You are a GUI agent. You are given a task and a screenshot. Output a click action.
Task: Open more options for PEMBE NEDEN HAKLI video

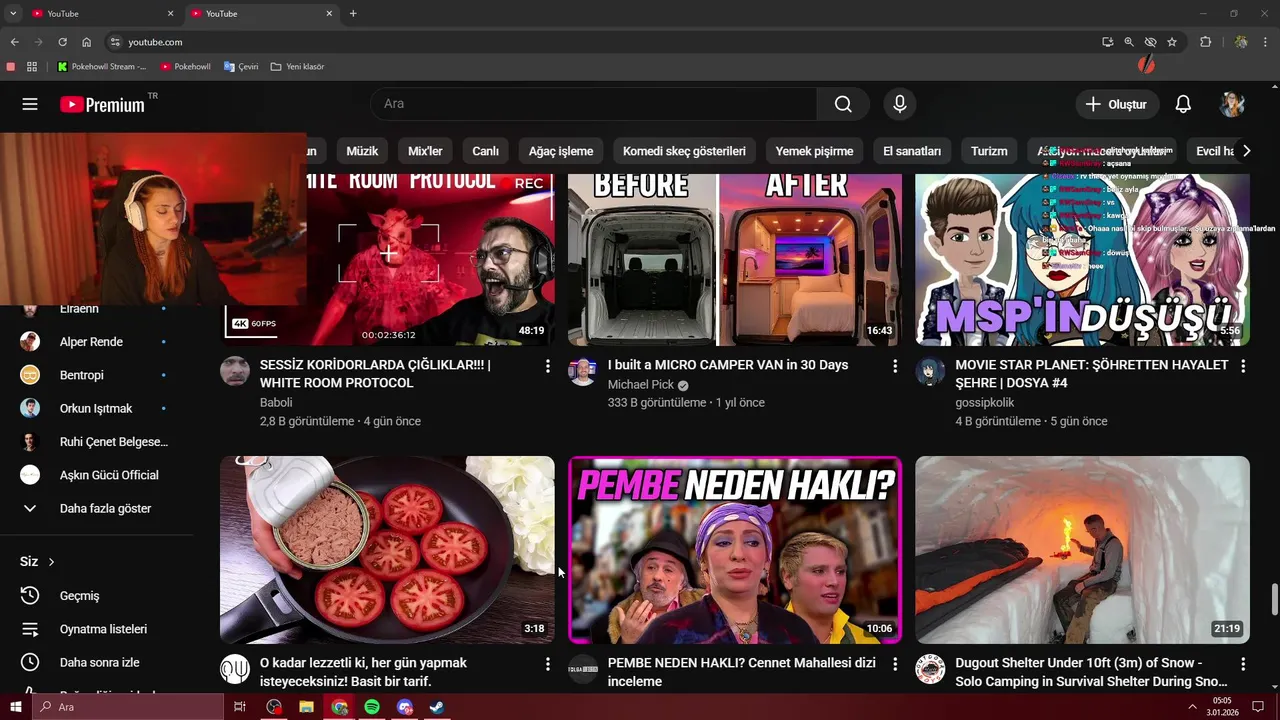tap(895, 664)
